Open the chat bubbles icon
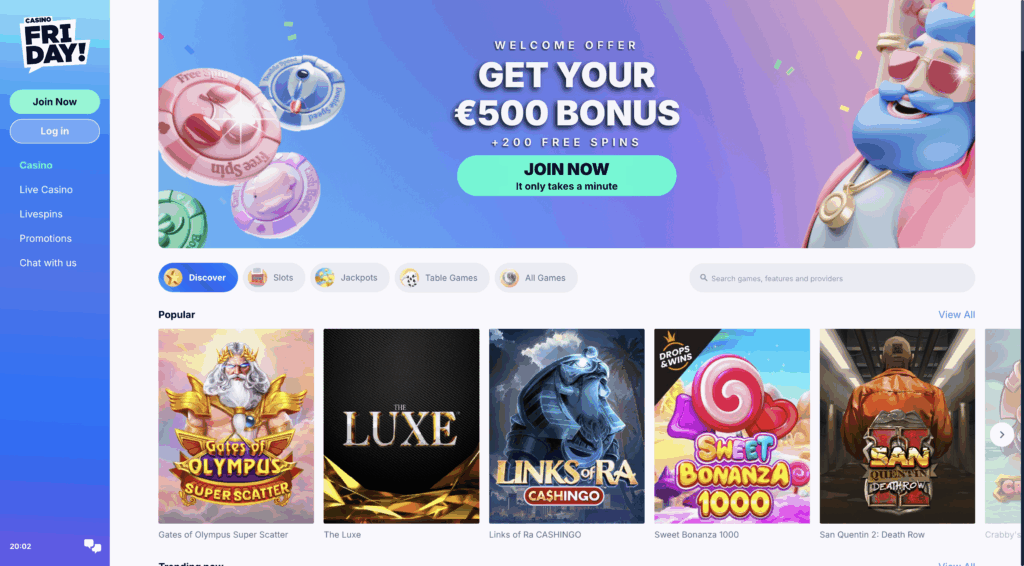 point(93,546)
